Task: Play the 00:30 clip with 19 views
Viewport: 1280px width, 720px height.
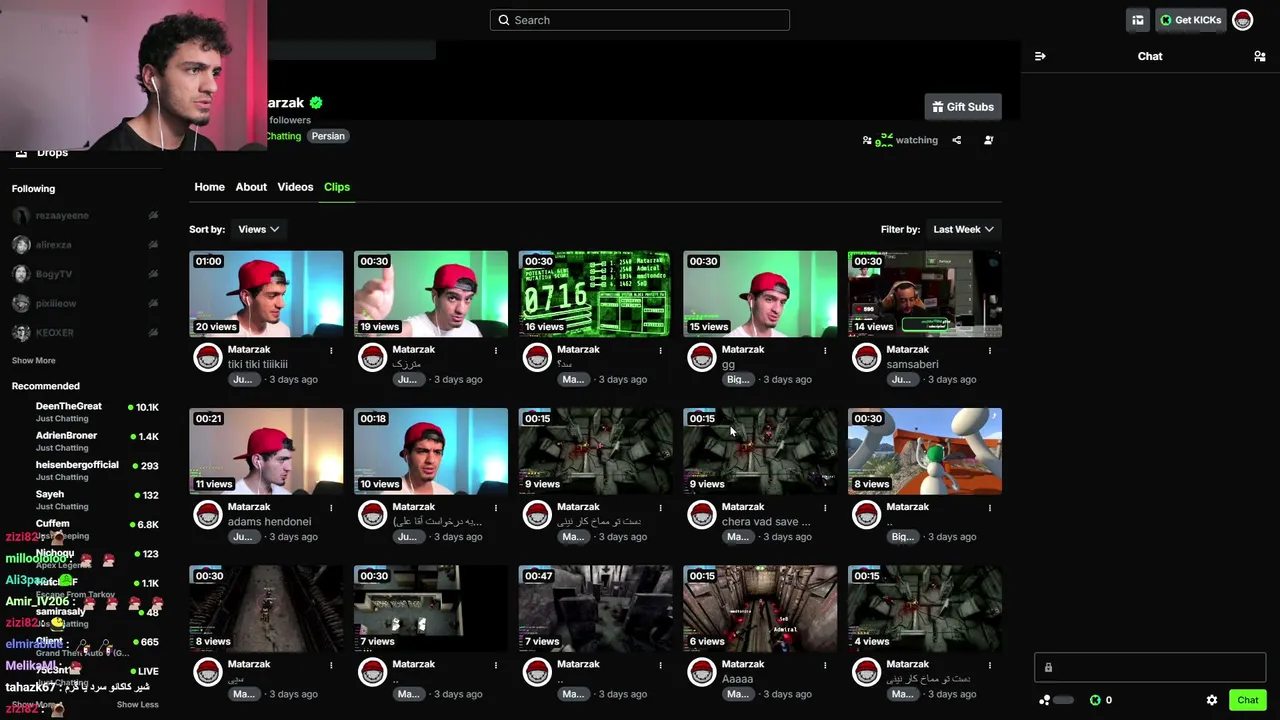Action: click(x=431, y=294)
